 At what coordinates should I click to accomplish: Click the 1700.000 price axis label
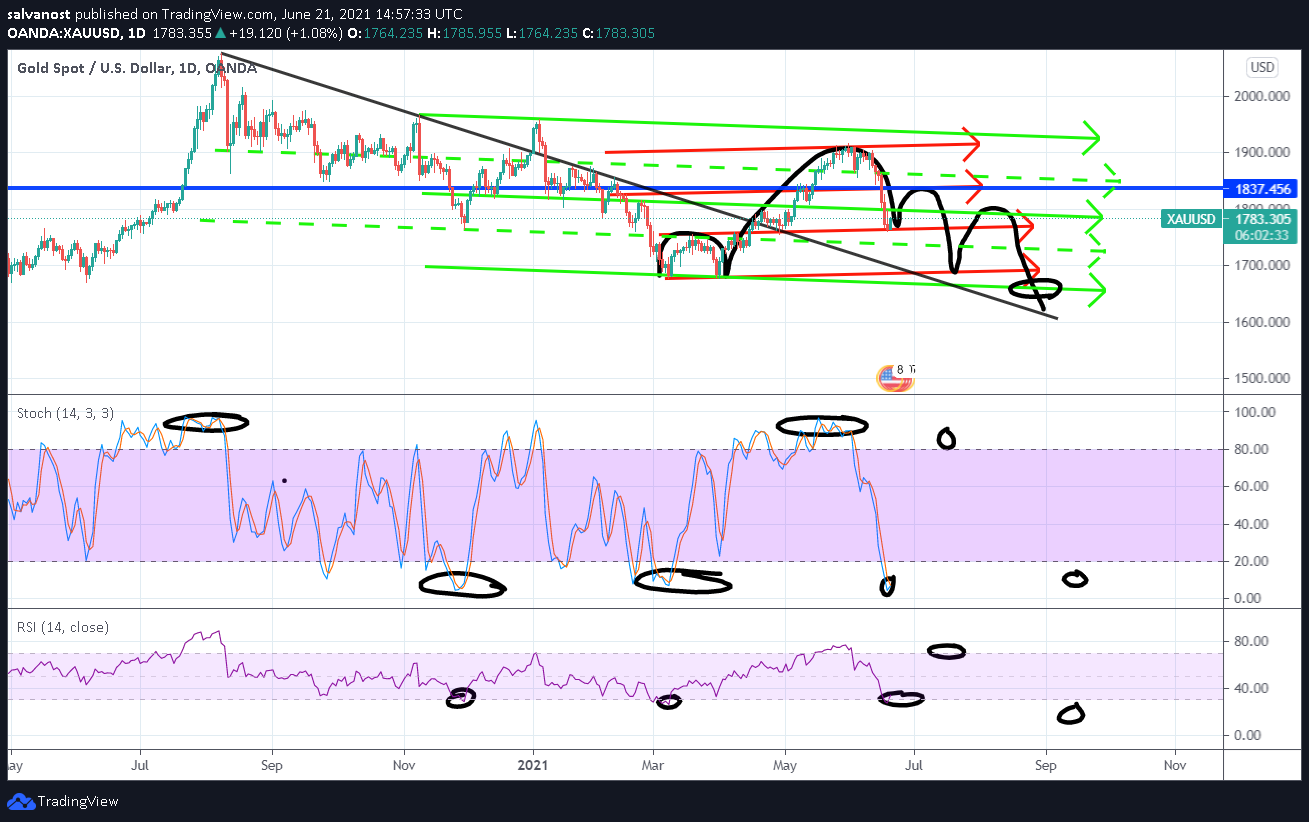[1263, 265]
